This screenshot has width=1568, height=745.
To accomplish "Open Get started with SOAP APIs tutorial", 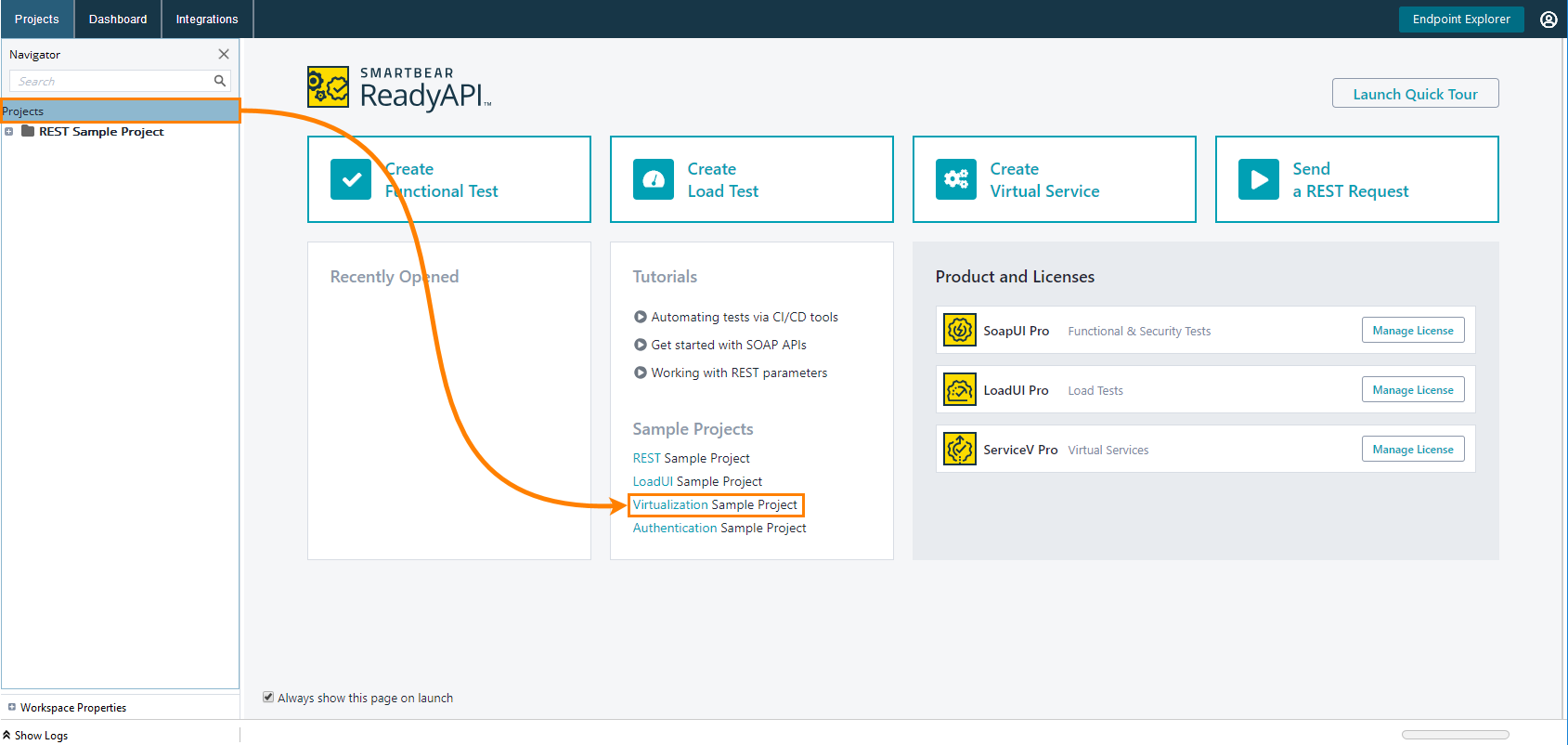I will tap(729, 345).
